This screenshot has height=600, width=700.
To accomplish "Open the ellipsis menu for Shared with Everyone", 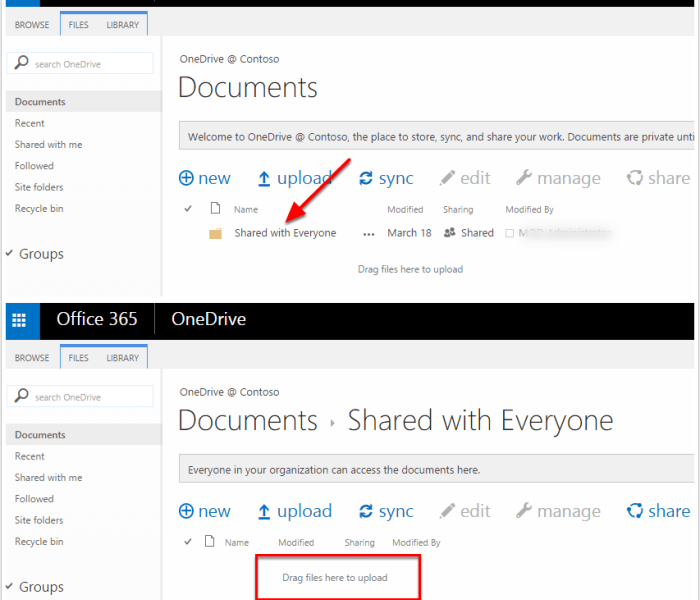I will click(x=369, y=234).
